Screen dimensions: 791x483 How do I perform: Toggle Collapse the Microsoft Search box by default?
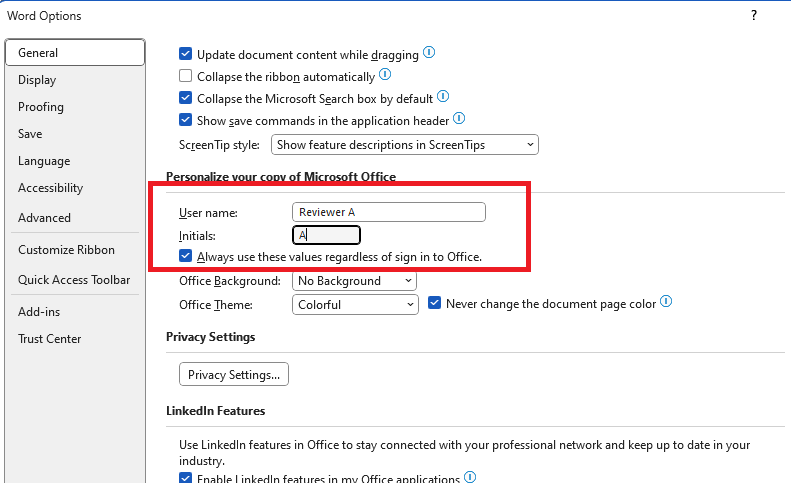pos(186,97)
